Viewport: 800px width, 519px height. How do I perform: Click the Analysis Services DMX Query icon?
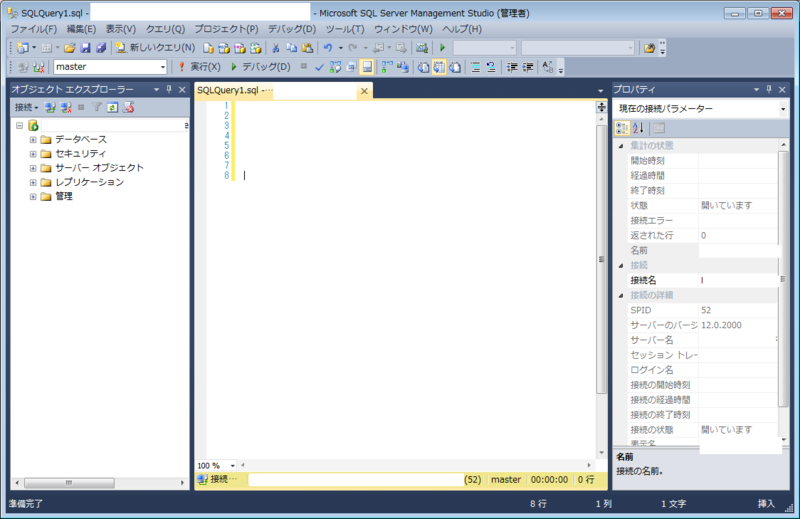(x=240, y=48)
